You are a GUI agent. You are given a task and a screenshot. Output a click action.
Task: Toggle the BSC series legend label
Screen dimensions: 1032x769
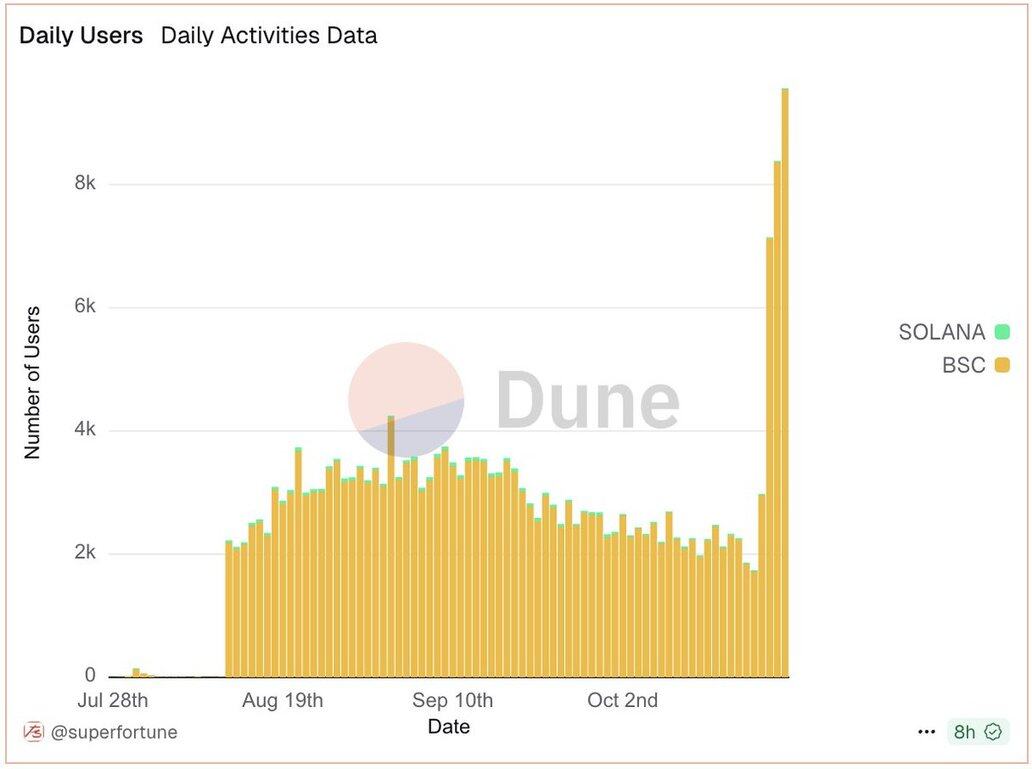[963, 365]
